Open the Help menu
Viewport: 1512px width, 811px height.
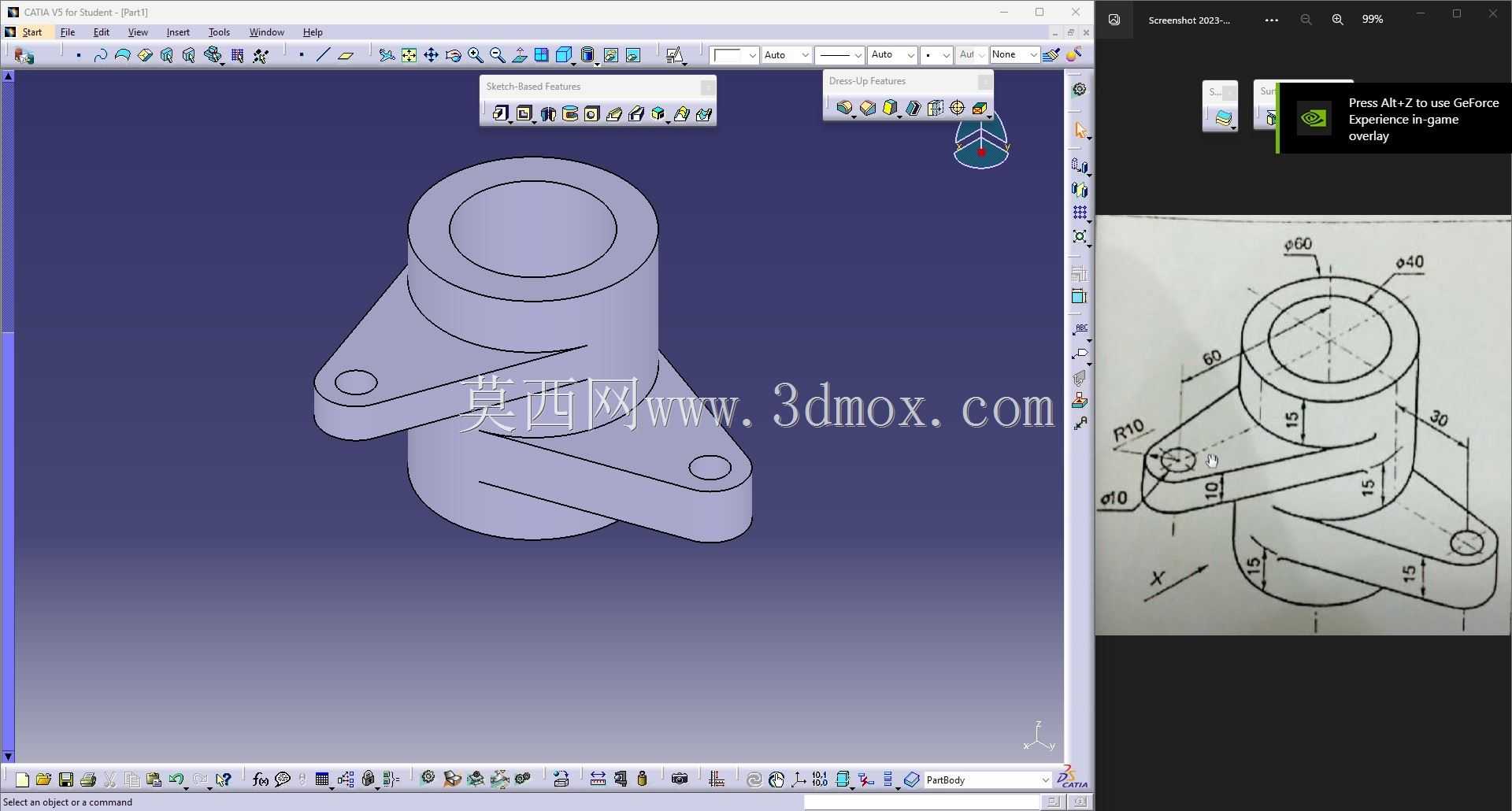click(313, 32)
